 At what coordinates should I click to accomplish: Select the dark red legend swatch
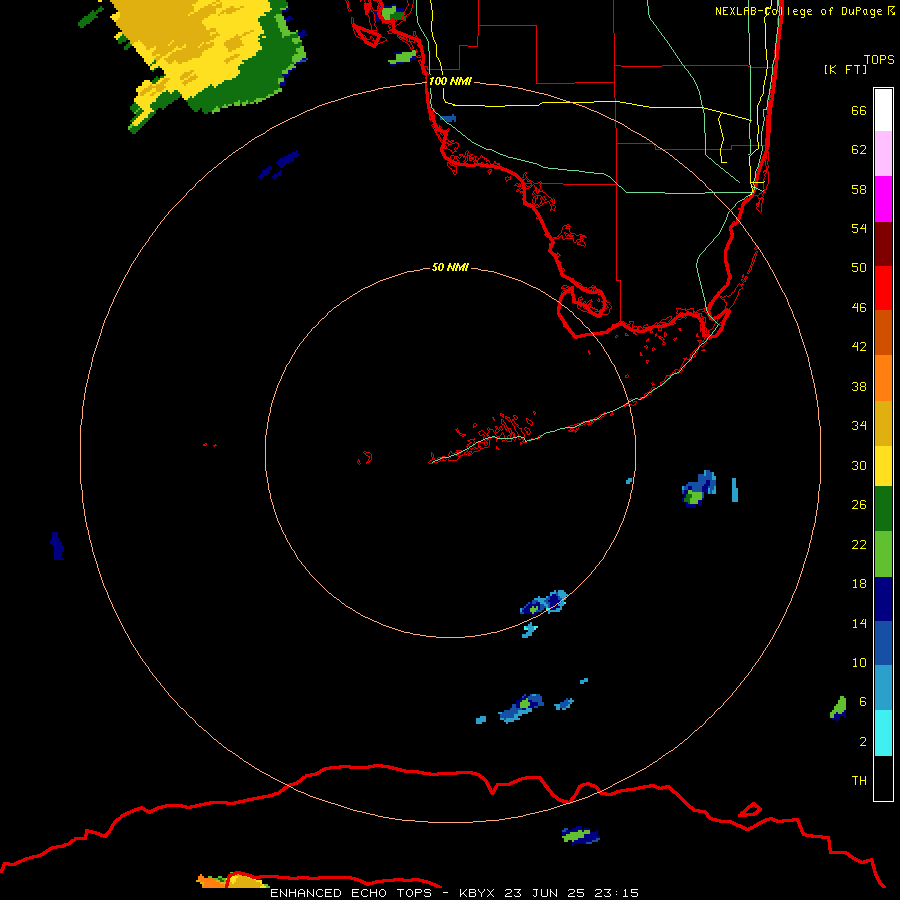pyautogui.click(x=883, y=244)
